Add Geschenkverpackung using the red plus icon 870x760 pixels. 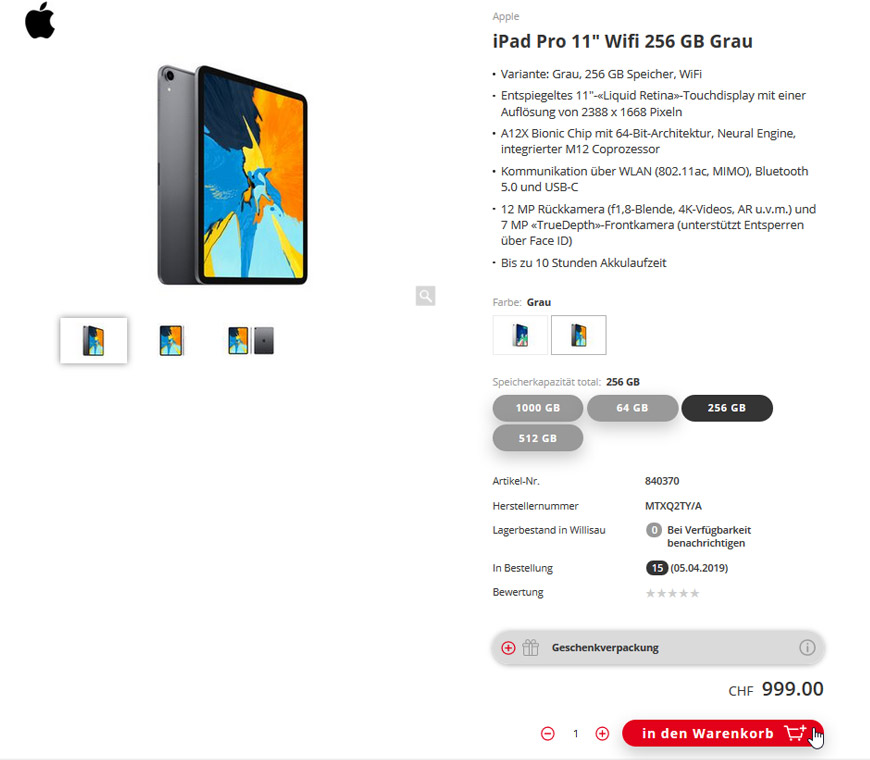(508, 647)
